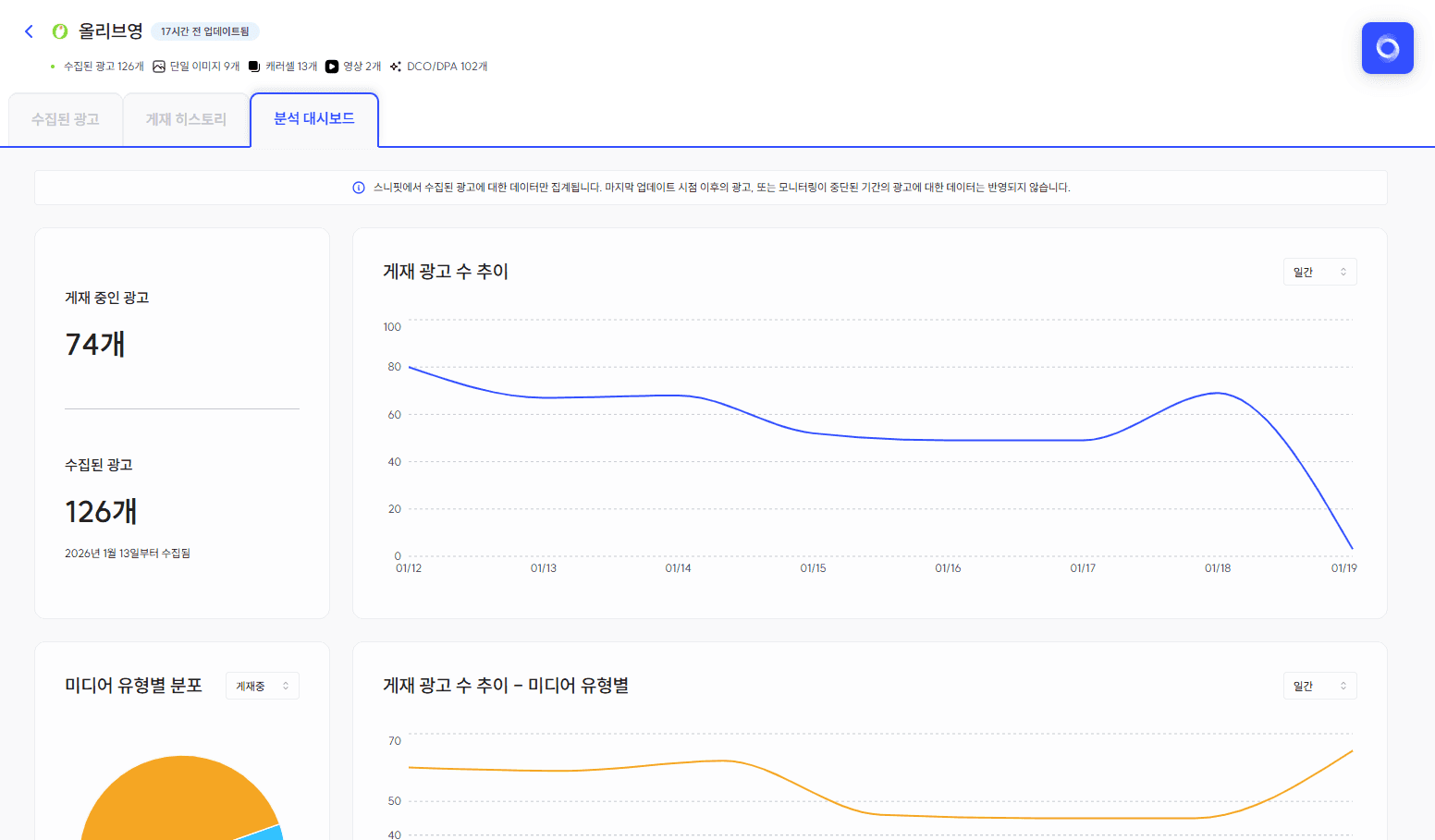Open 게재중 dropdown in 미디어 유형별 분포

click(263, 686)
